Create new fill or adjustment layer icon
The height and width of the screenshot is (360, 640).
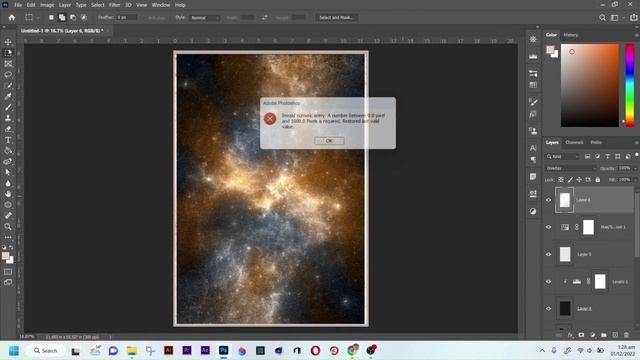[x=593, y=335]
